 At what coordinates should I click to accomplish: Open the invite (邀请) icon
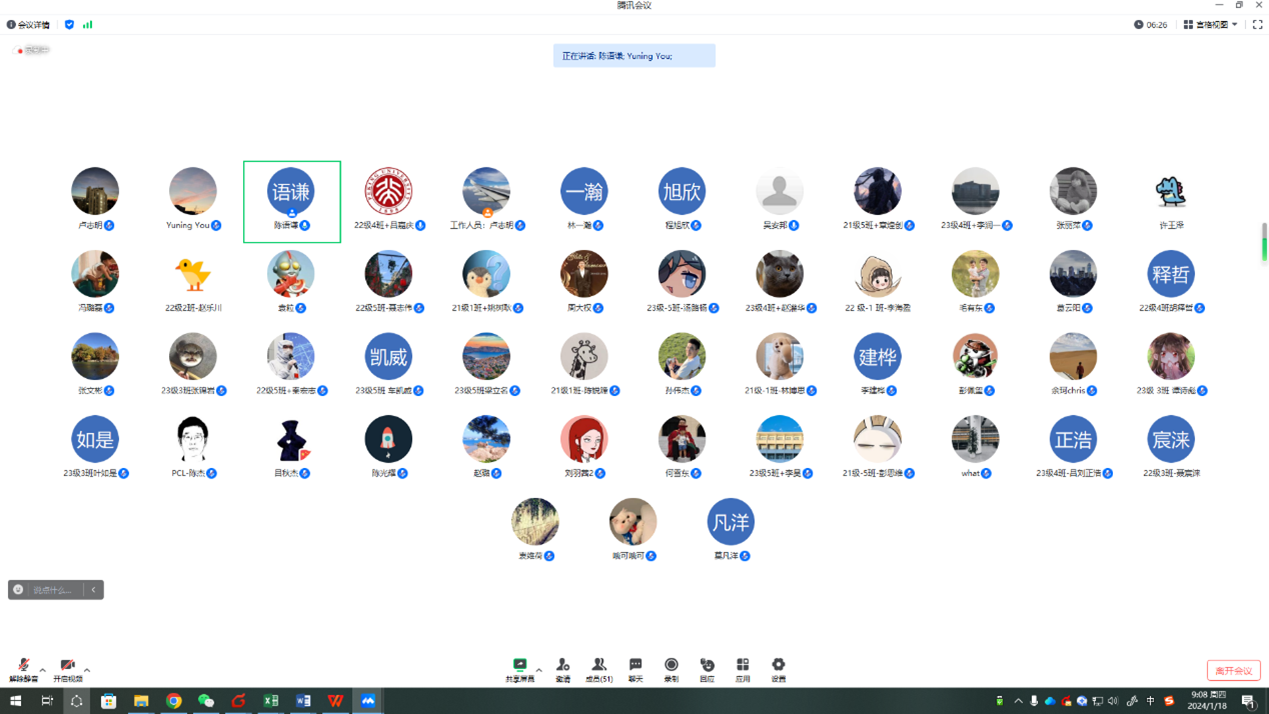[x=563, y=668]
